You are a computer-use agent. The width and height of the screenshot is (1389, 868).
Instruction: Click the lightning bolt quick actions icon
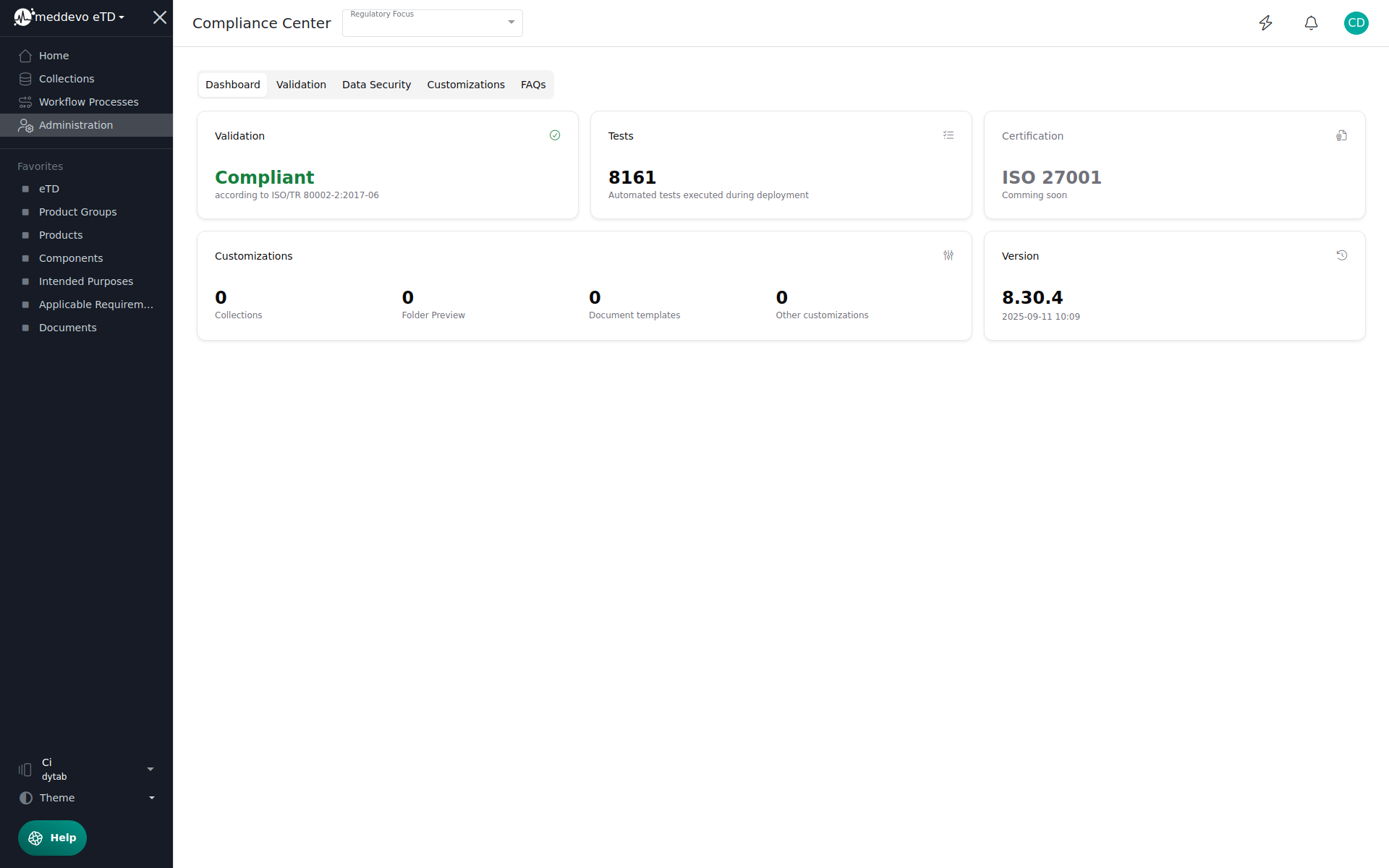tap(1265, 23)
